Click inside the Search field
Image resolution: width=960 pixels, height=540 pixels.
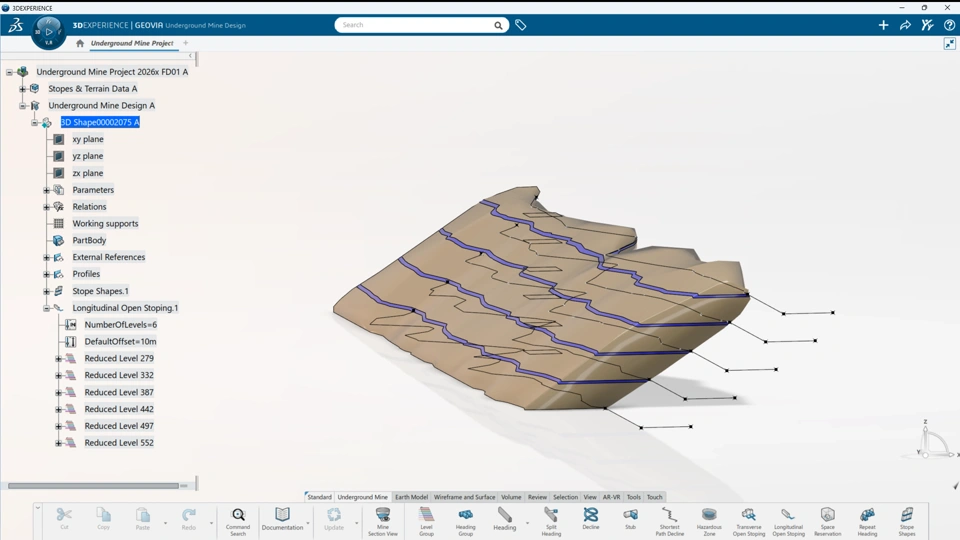[x=415, y=25]
